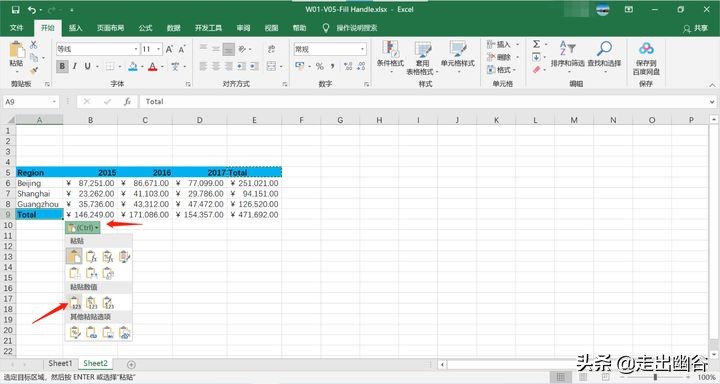Select cell containing ¥ 251,021.00

pos(254,183)
